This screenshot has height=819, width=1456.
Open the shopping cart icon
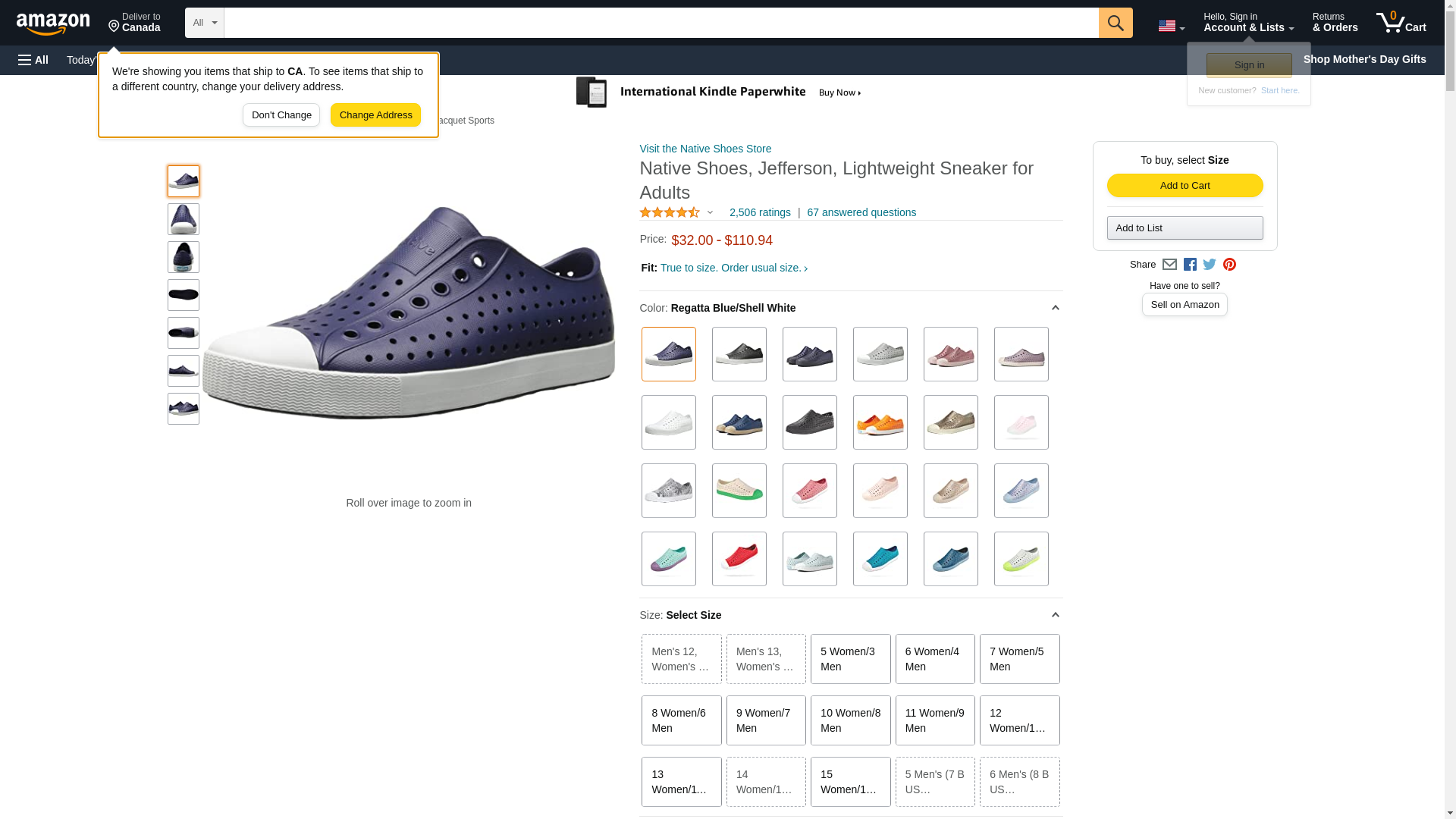click(x=1401, y=23)
